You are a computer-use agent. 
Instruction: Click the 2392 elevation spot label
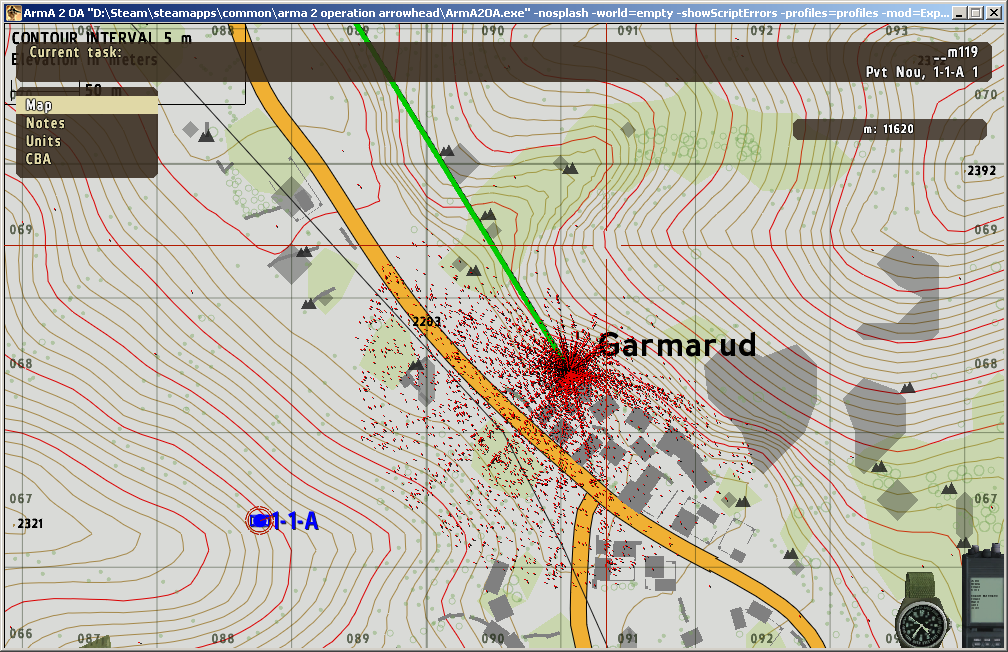coord(982,170)
